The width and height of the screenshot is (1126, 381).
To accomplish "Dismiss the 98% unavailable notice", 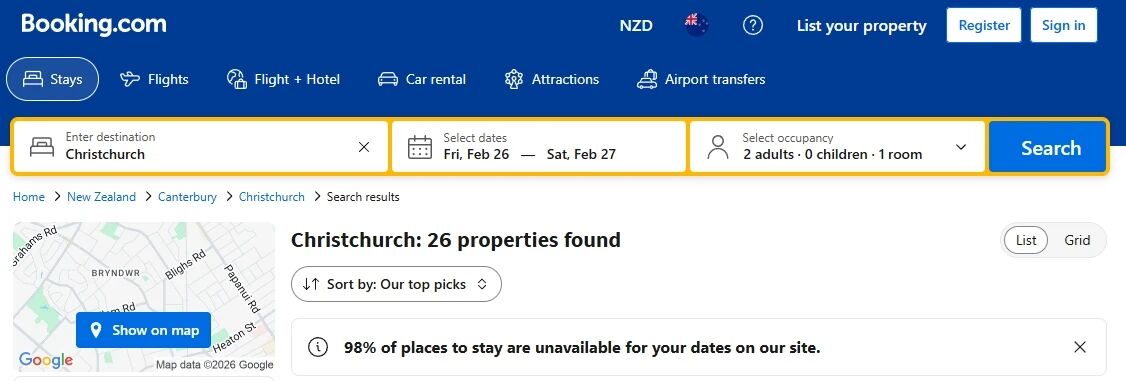I will click(x=1079, y=347).
